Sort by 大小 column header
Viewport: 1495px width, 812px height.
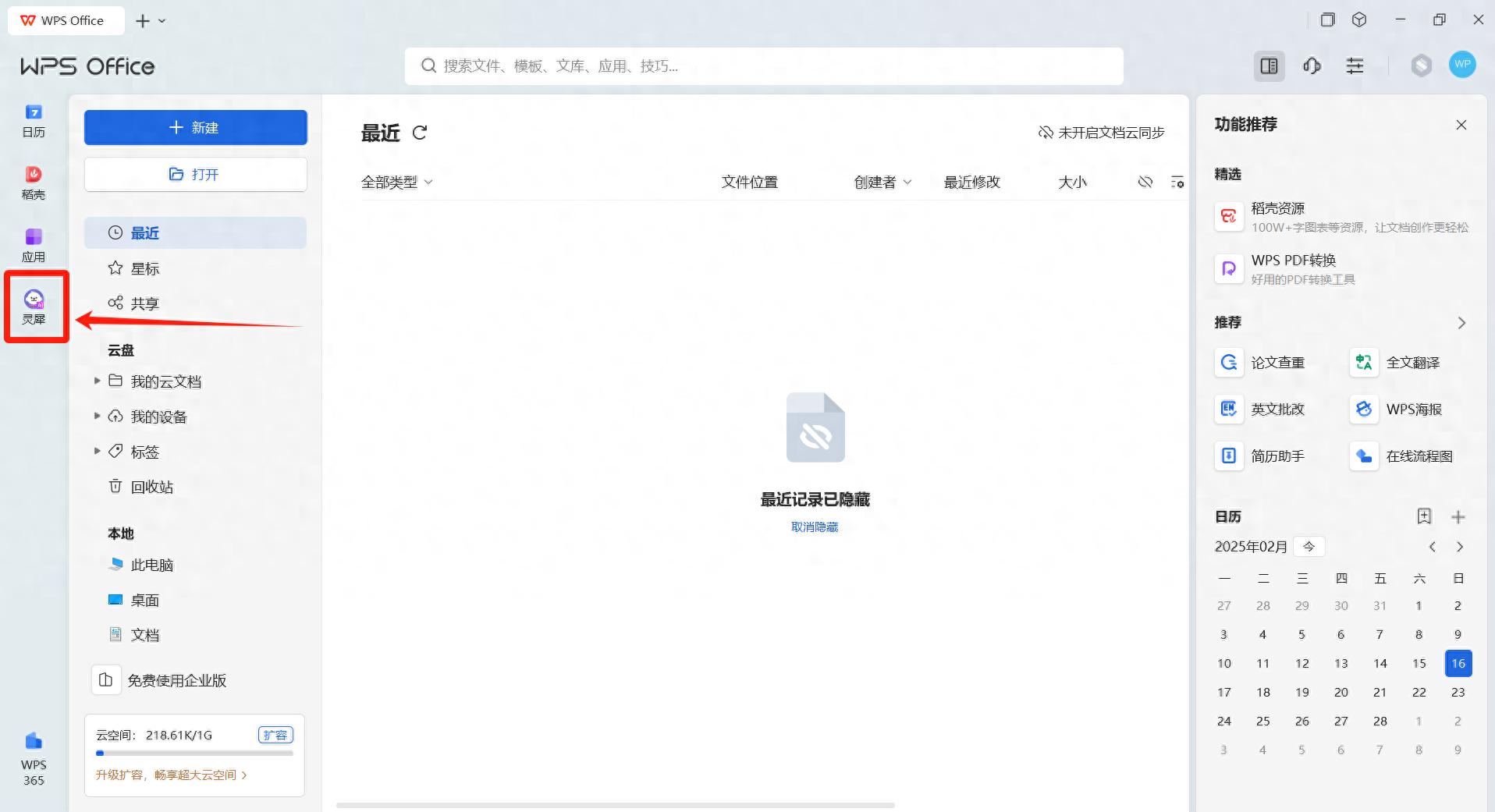(1072, 182)
